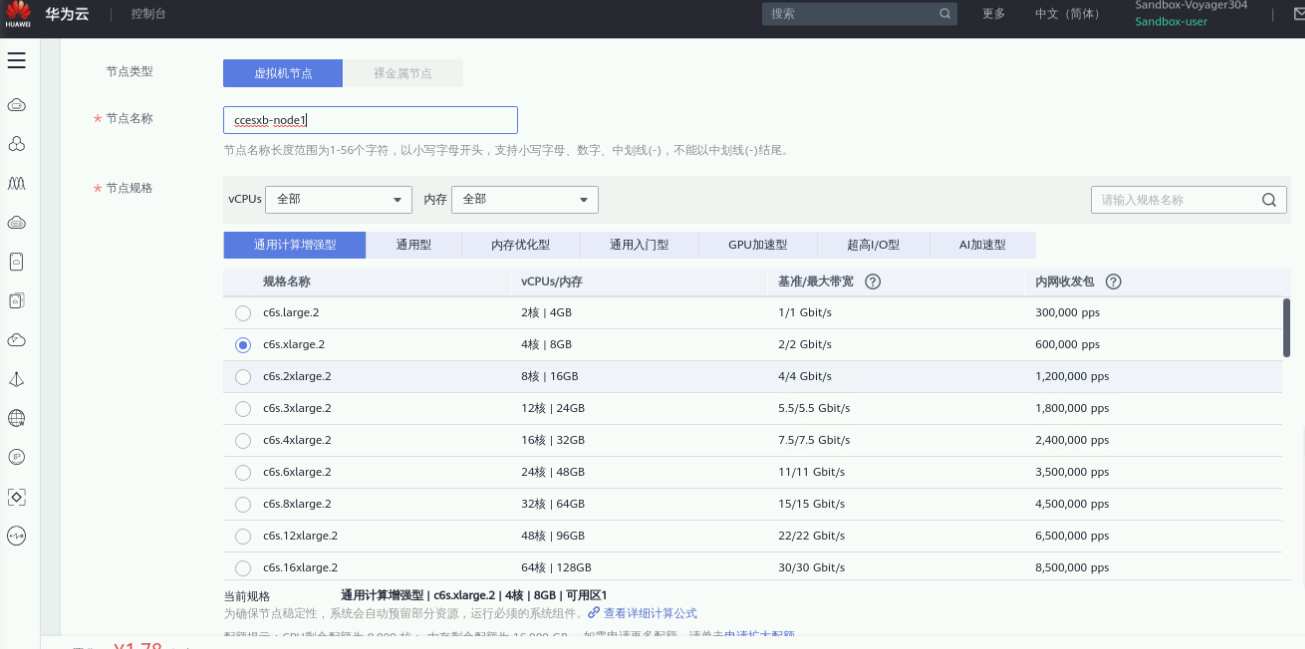The height and width of the screenshot is (649, 1305).
Task: Click the magnifier in the spec search box
Action: (x=1268, y=199)
